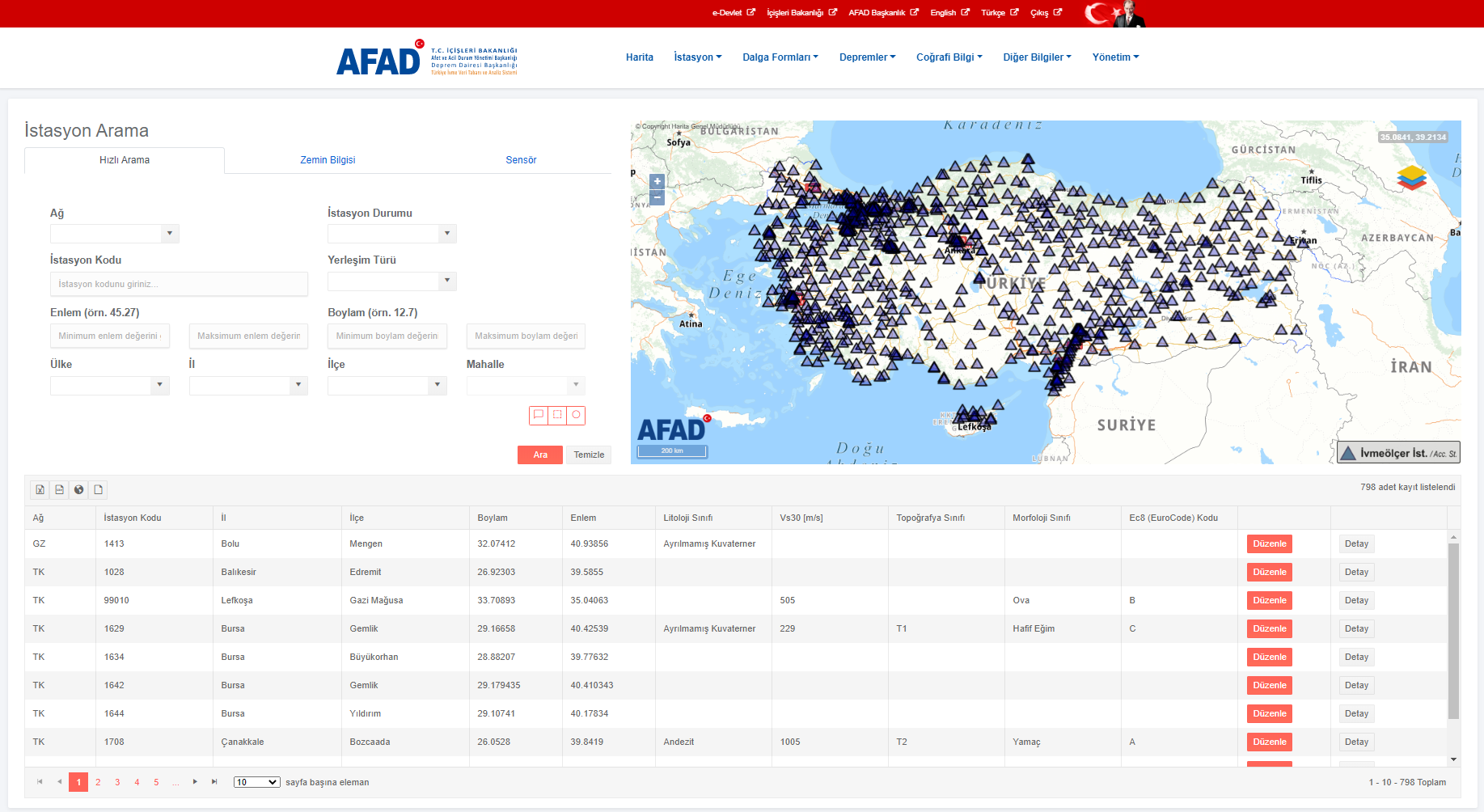Viewport: 1484px width, 812px height.
Task: Select the circle area selection tool
Action: click(x=576, y=415)
